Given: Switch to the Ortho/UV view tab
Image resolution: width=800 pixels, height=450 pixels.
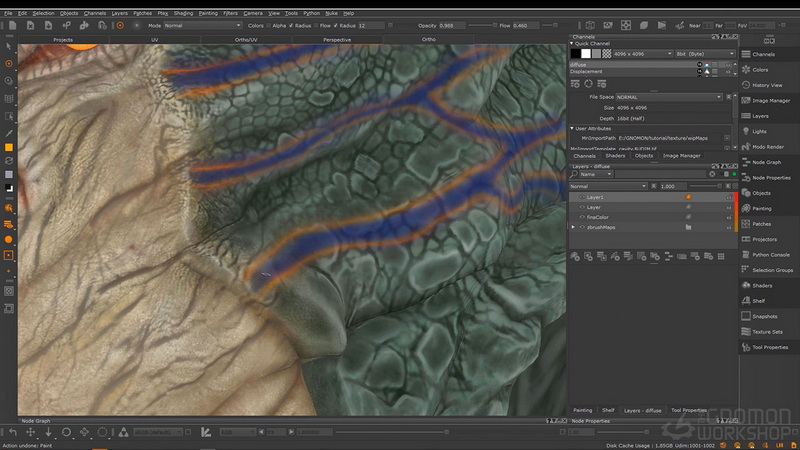Looking at the screenshot, I should [x=246, y=39].
